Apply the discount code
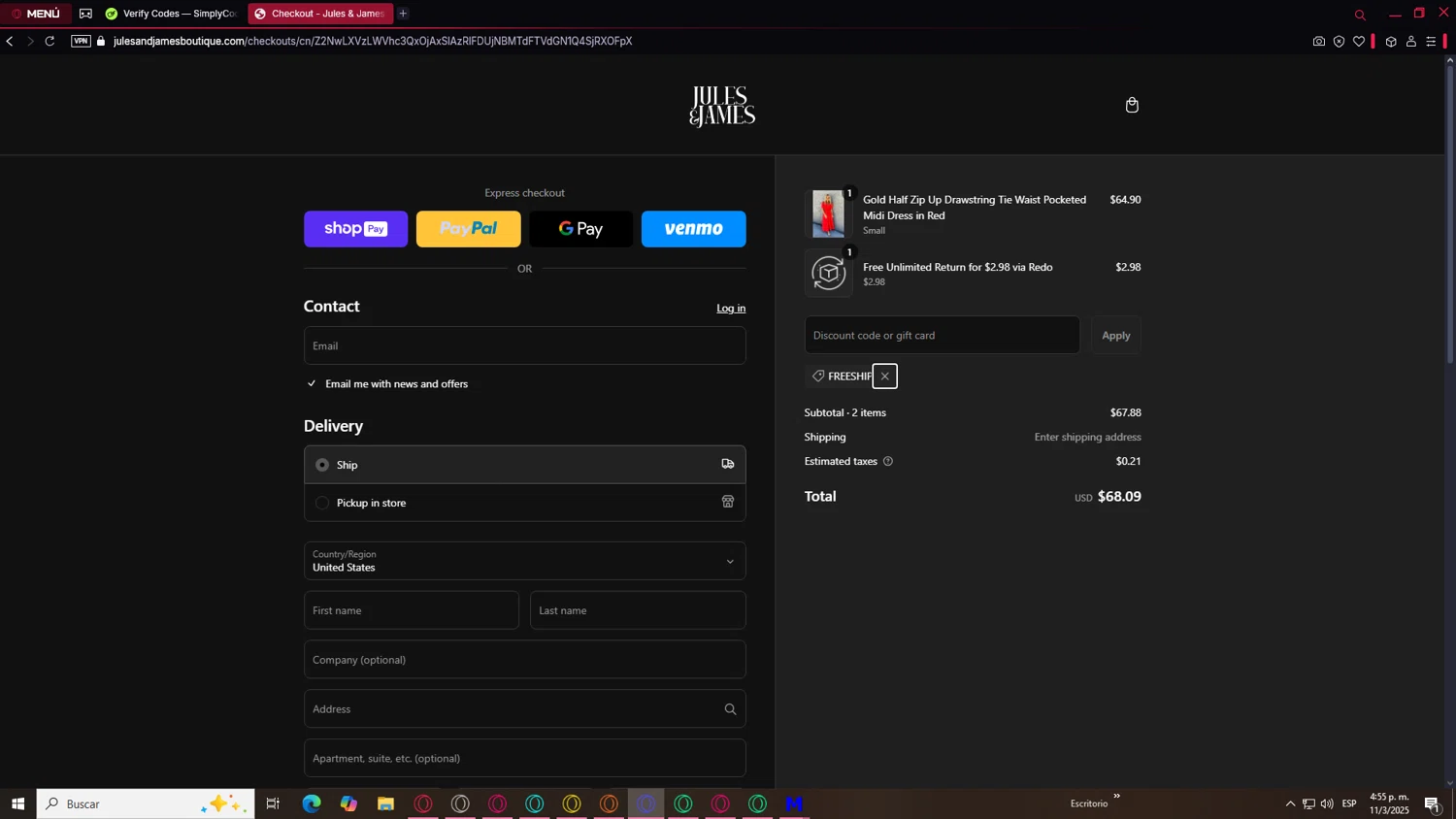 pos(1116,335)
